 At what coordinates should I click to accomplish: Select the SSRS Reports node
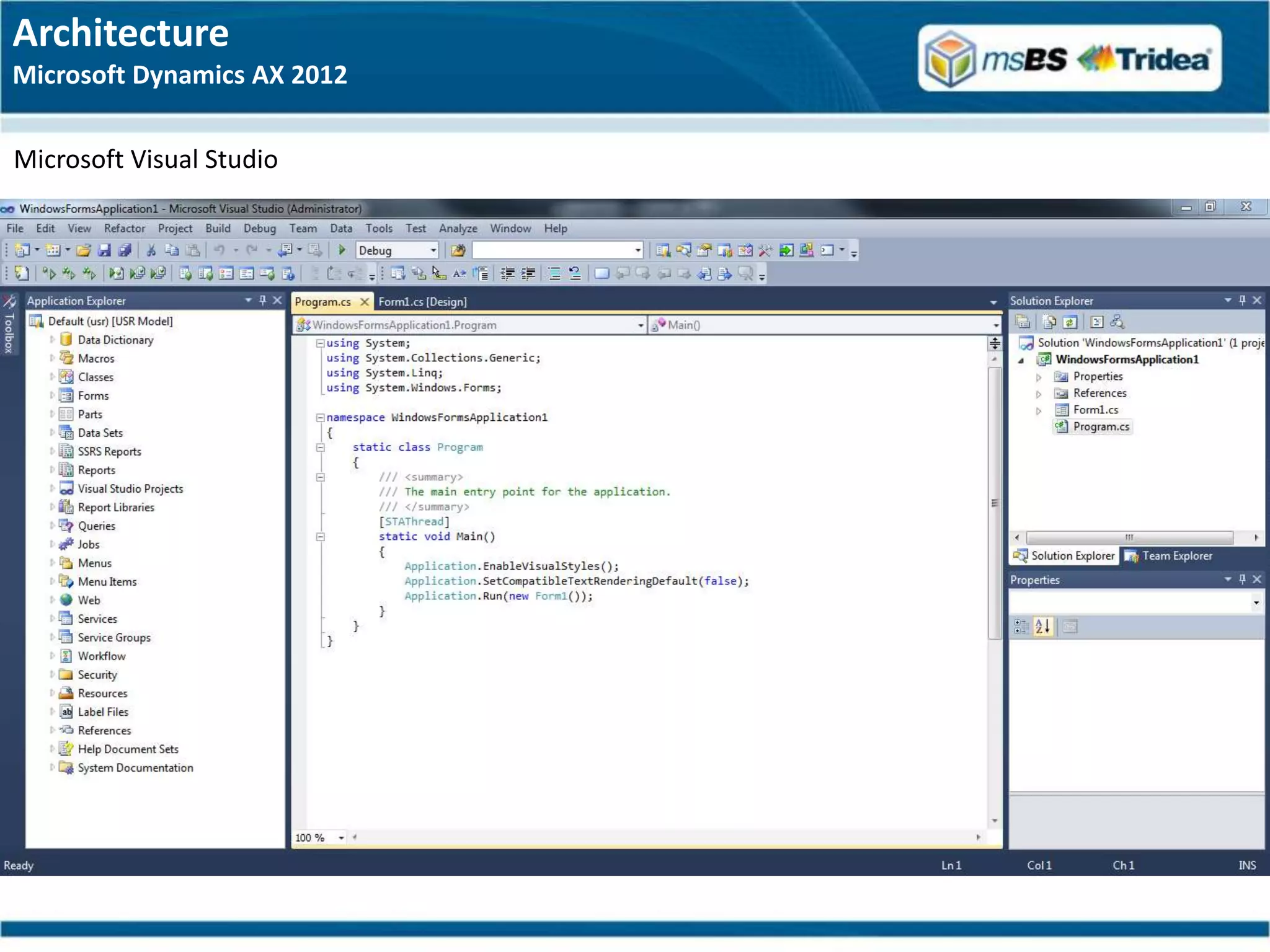(x=110, y=451)
